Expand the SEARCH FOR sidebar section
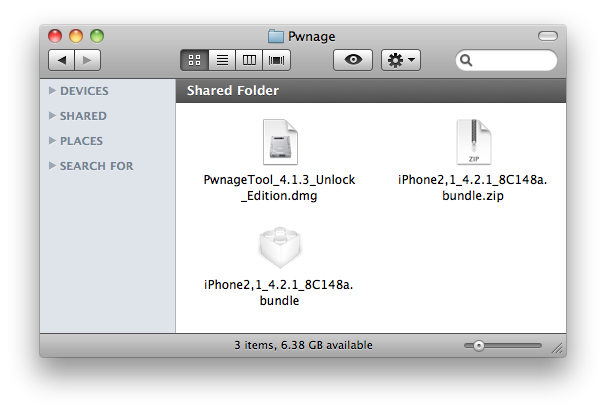Image resolution: width=606 pixels, height=412 pixels. [52, 166]
